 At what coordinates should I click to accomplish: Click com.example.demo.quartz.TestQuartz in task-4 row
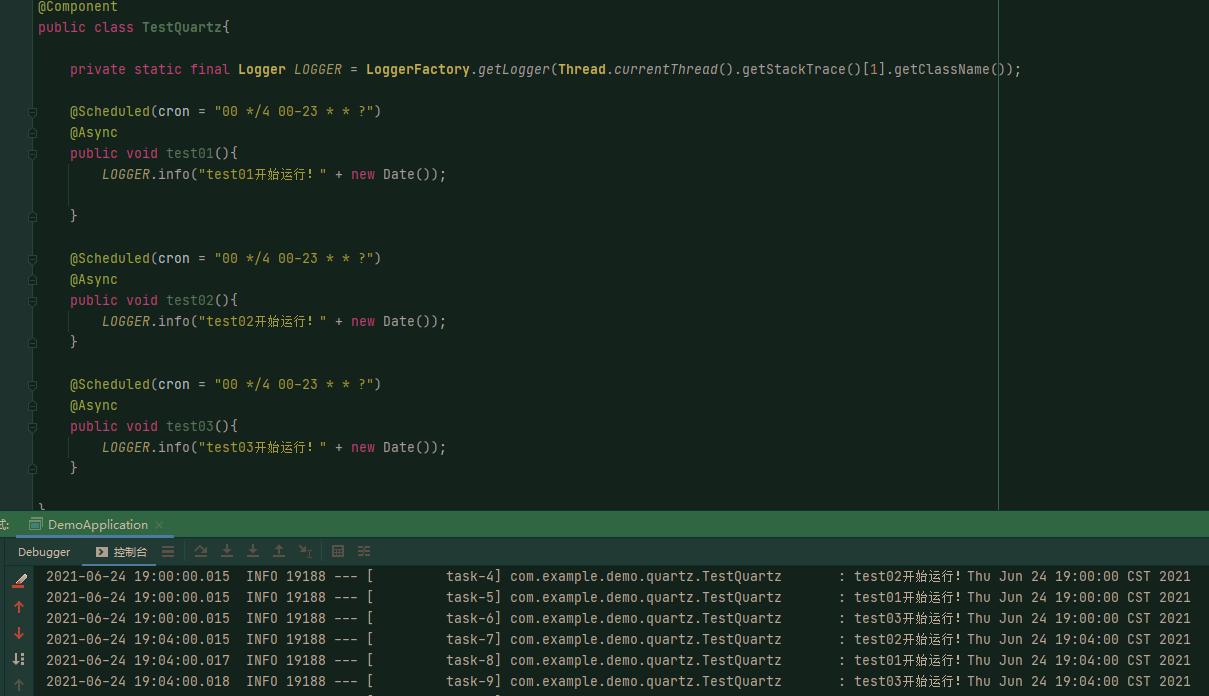click(646, 576)
